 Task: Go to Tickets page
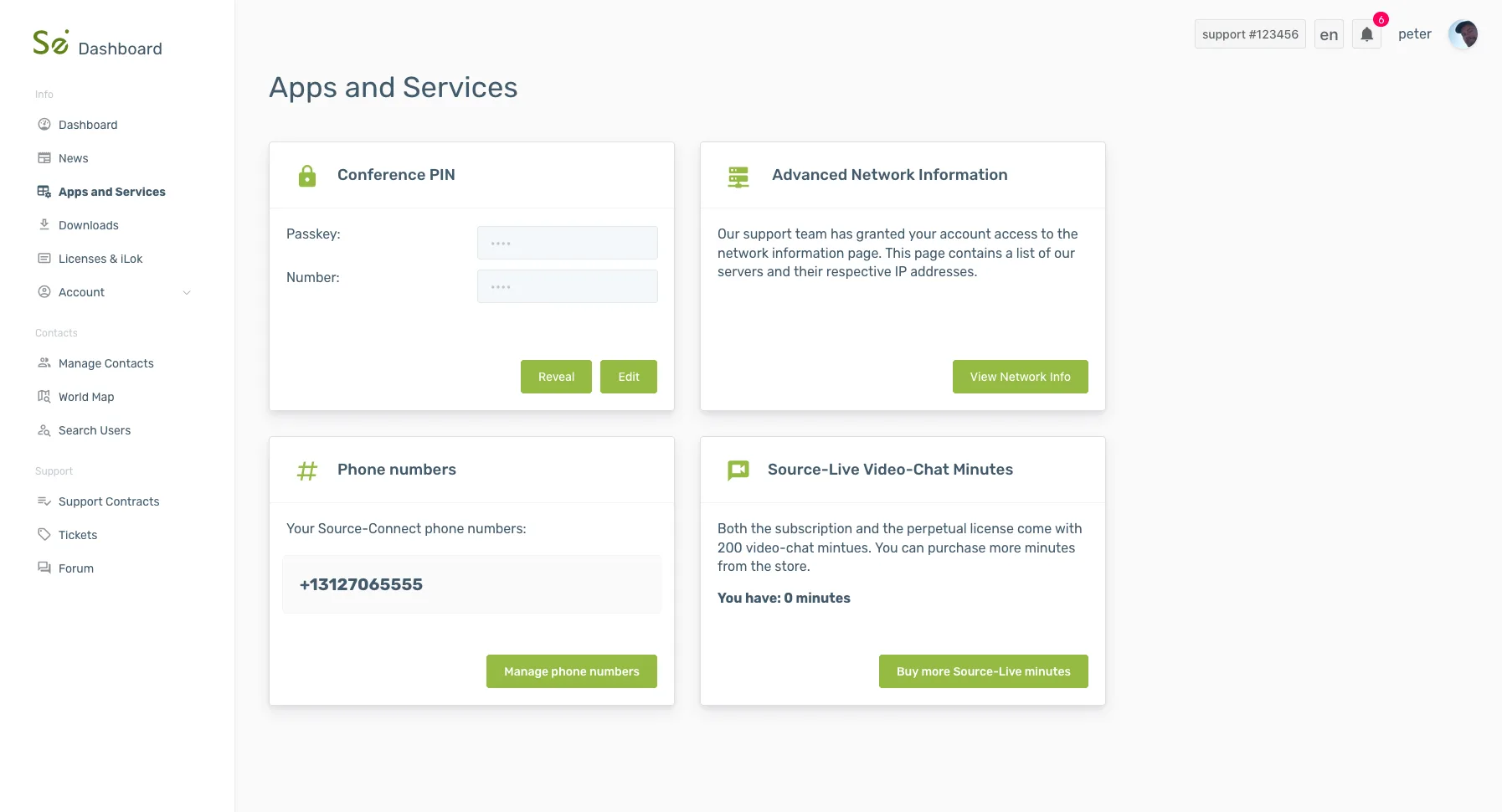(x=78, y=535)
